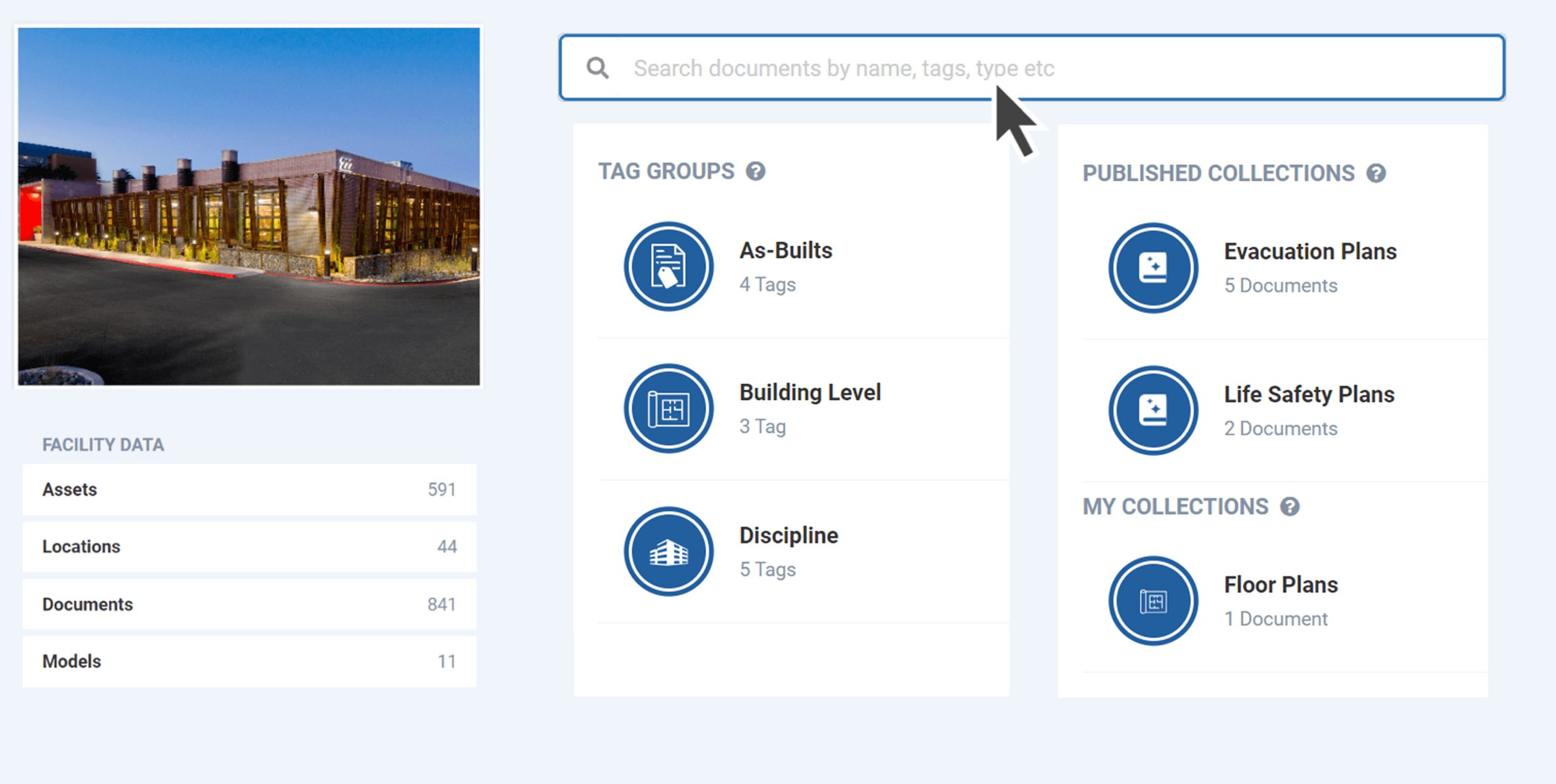Image resolution: width=1556 pixels, height=784 pixels.
Task: Select the Assets row showing 591
Action: point(249,490)
